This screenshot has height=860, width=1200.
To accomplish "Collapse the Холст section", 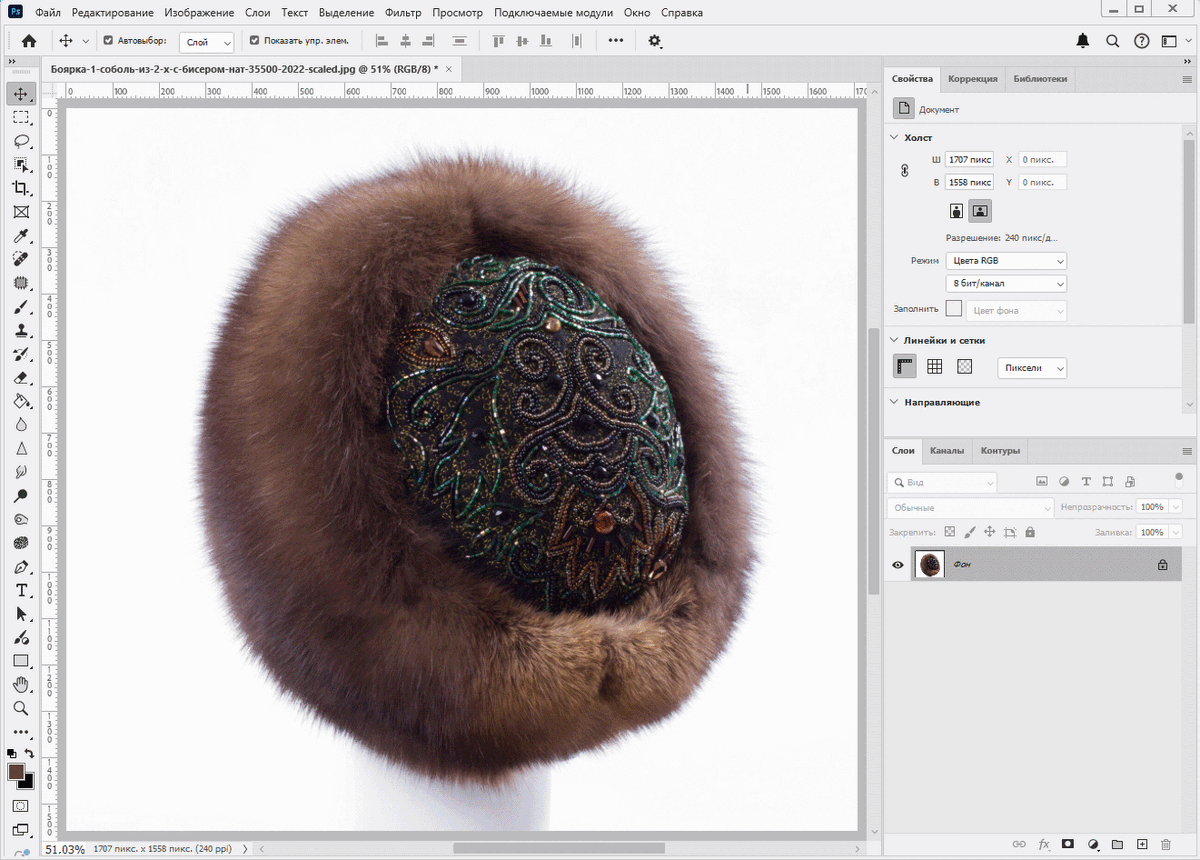I will pyautogui.click(x=894, y=138).
